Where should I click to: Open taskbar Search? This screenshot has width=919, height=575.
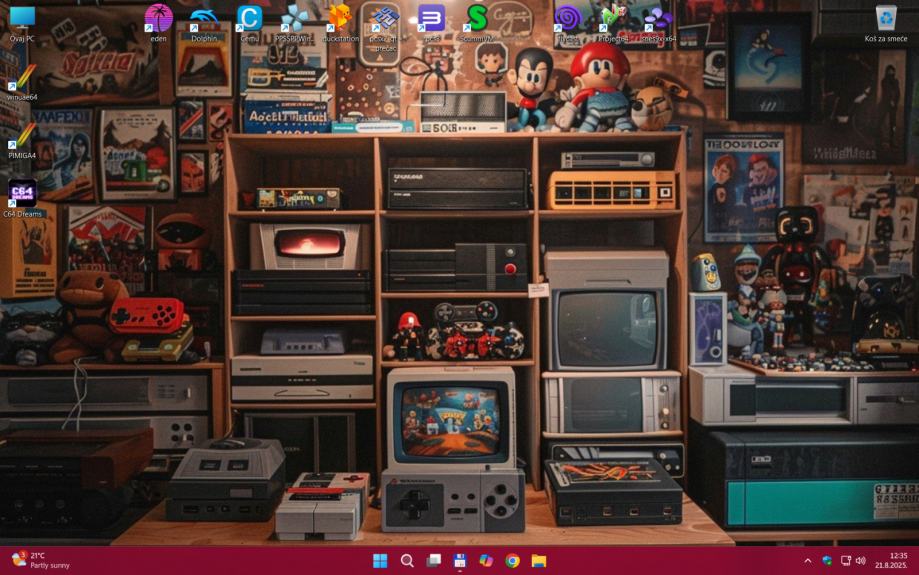407,561
